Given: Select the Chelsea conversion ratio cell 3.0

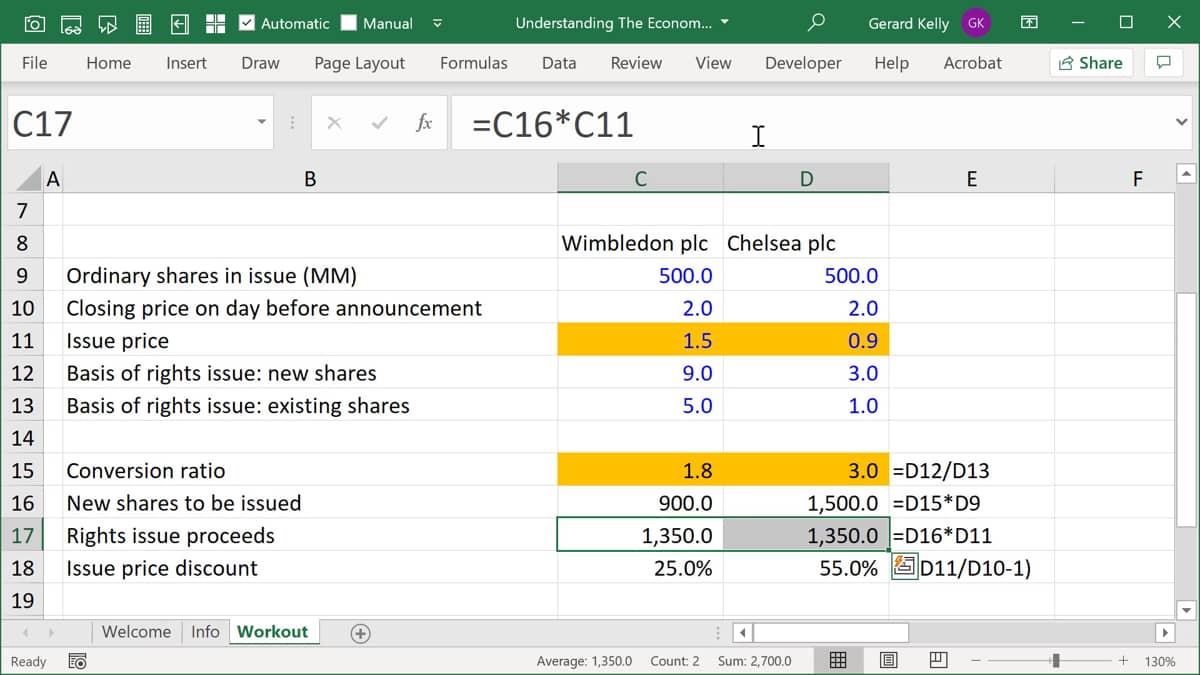Looking at the screenshot, I should click(806, 471).
